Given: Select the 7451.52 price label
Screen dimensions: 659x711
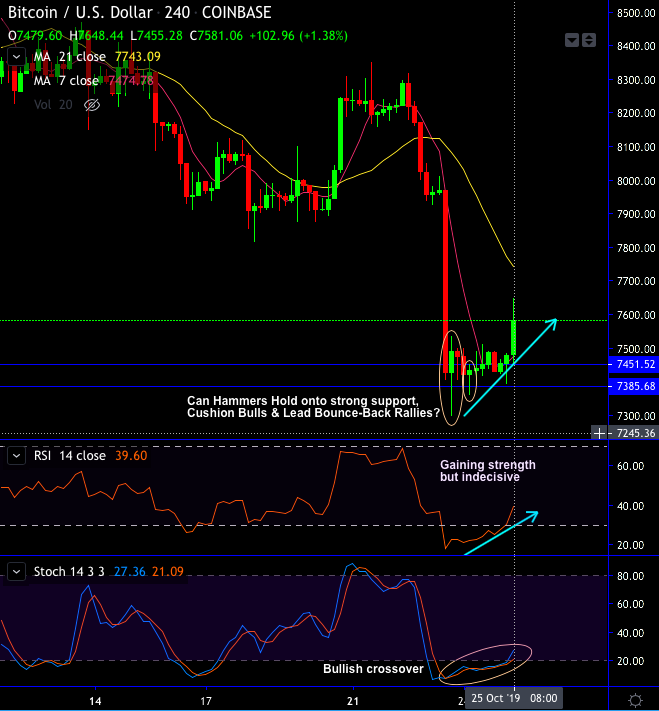Looking at the screenshot, I should point(633,365).
